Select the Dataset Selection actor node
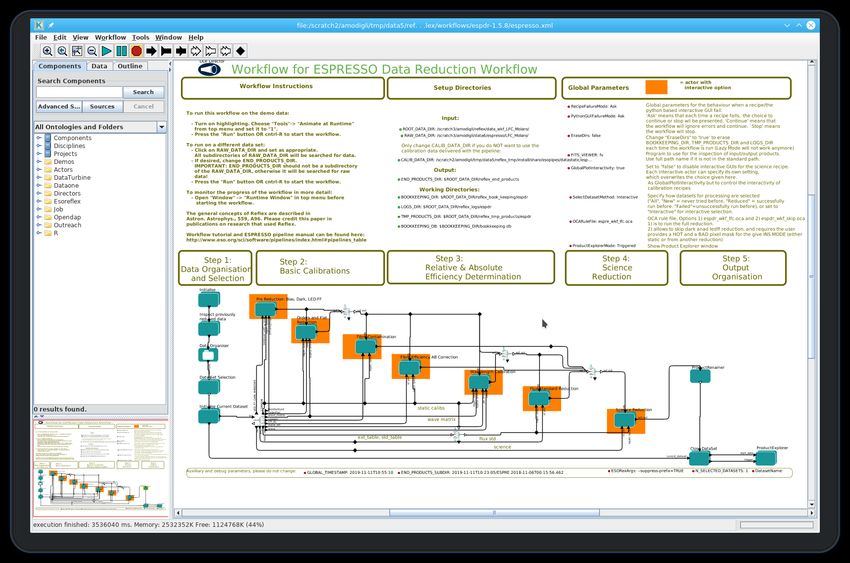The height and width of the screenshot is (563, 850). pos(209,386)
